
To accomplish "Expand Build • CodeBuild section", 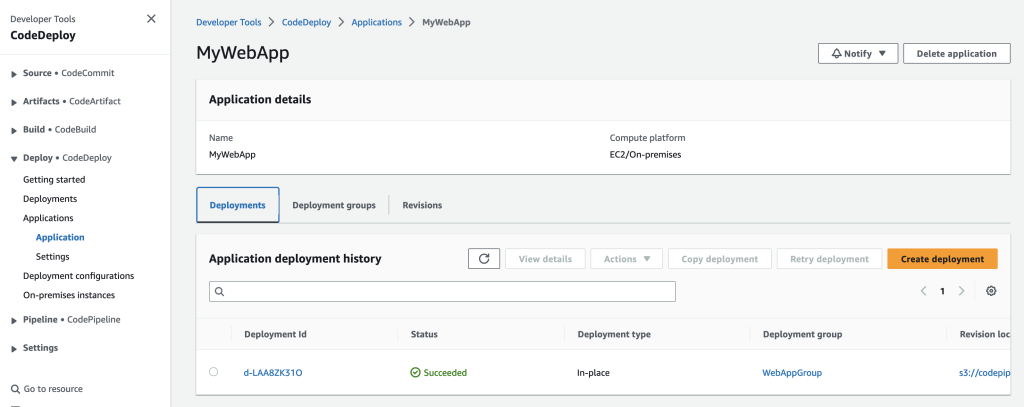I will [x=14, y=130].
